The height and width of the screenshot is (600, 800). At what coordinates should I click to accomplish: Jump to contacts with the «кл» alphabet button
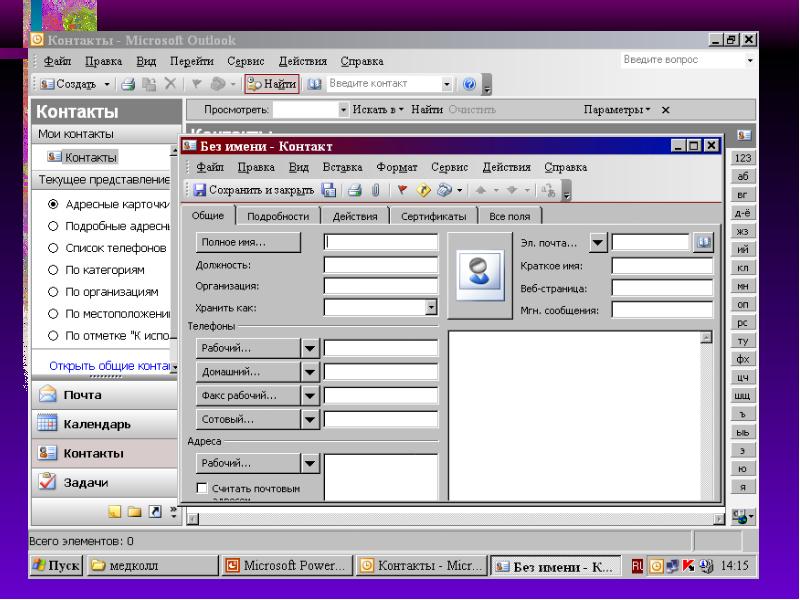coord(743,268)
